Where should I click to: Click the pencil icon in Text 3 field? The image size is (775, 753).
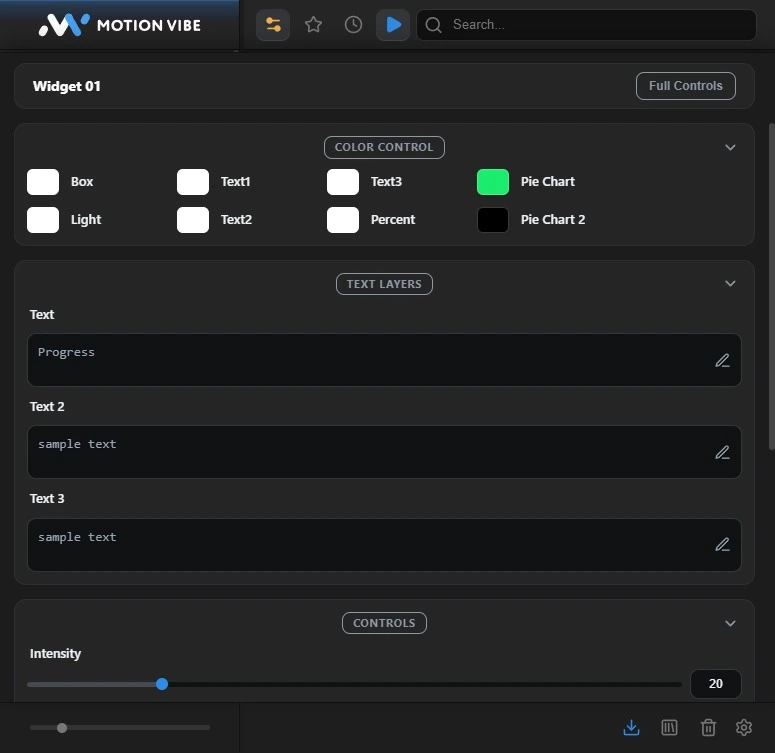[x=722, y=544]
